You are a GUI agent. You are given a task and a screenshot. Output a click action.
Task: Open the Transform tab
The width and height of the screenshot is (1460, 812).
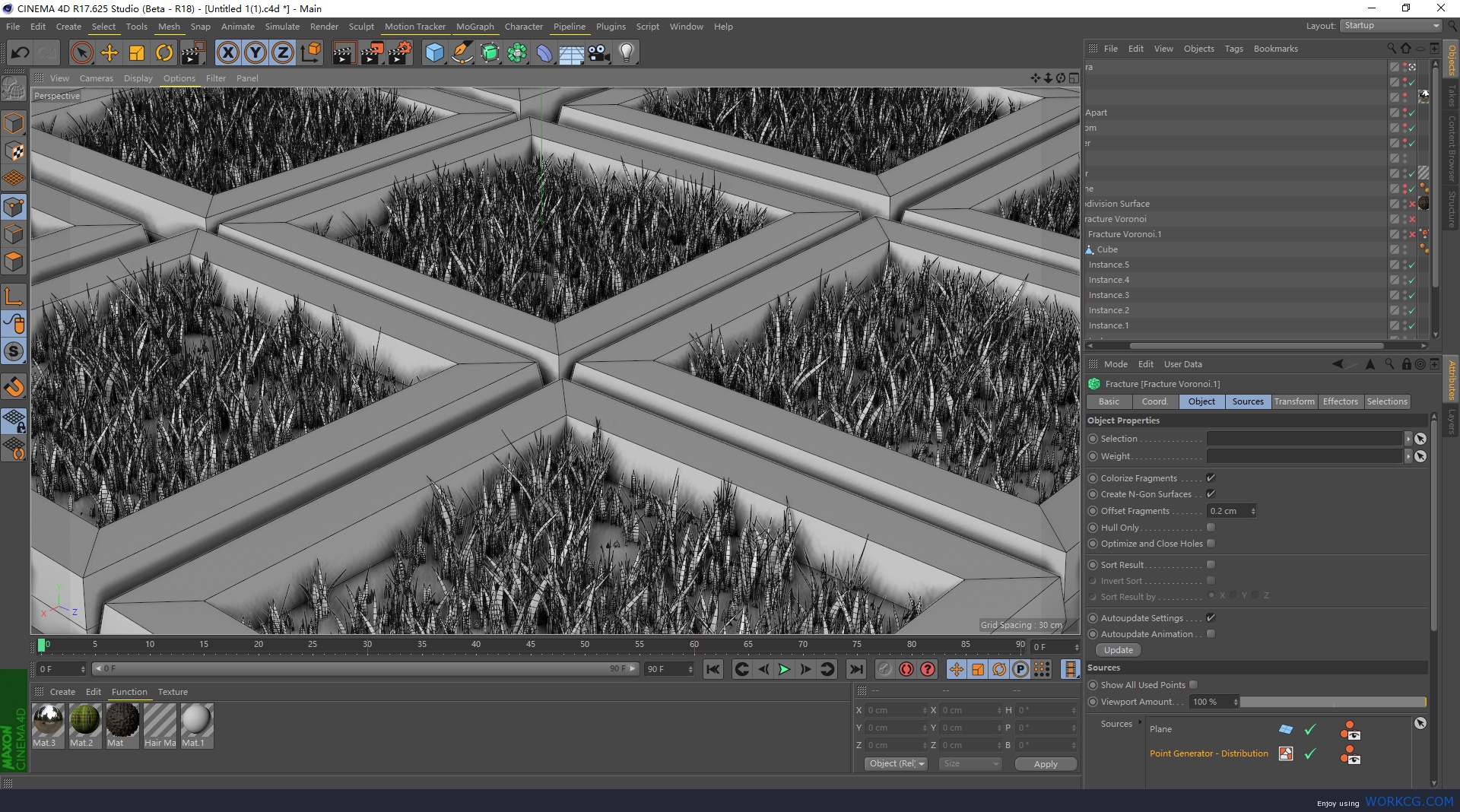click(x=1294, y=401)
